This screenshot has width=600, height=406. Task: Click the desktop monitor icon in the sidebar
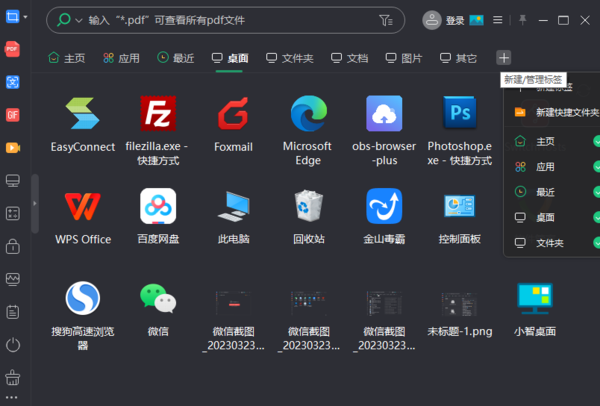coord(13,181)
